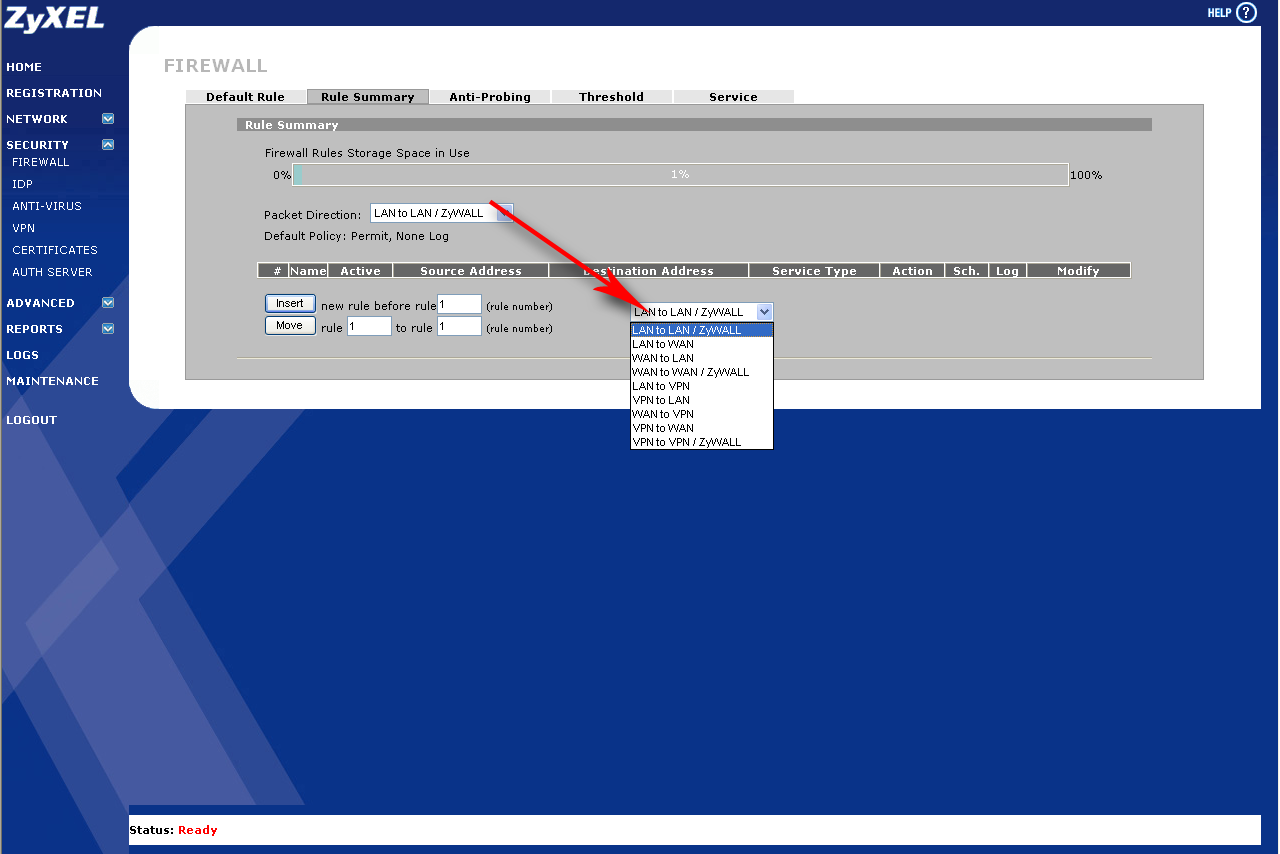Viewport: 1280px width, 854px height.
Task: Open ANTI-VIRUS under Security
Action: pyautogui.click(x=47, y=206)
